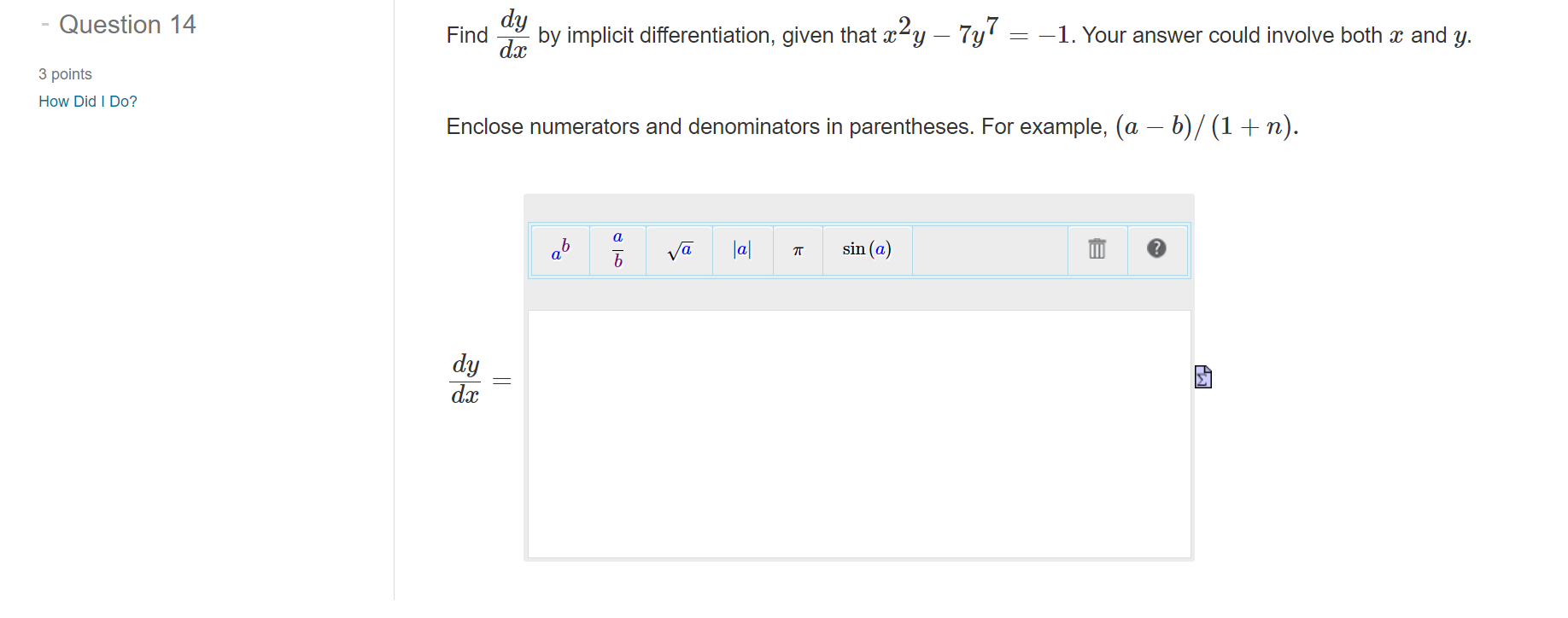1568x618 pixels.
Task: Open the How Did I Do link
Action: pos(87,101)
